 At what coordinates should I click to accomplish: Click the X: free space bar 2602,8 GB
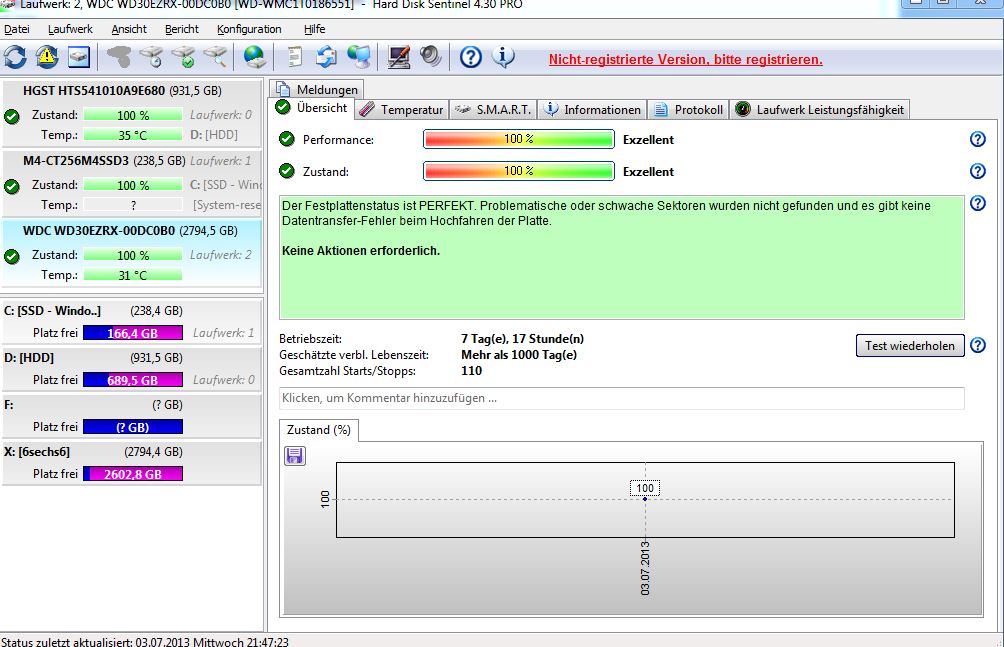133,474
